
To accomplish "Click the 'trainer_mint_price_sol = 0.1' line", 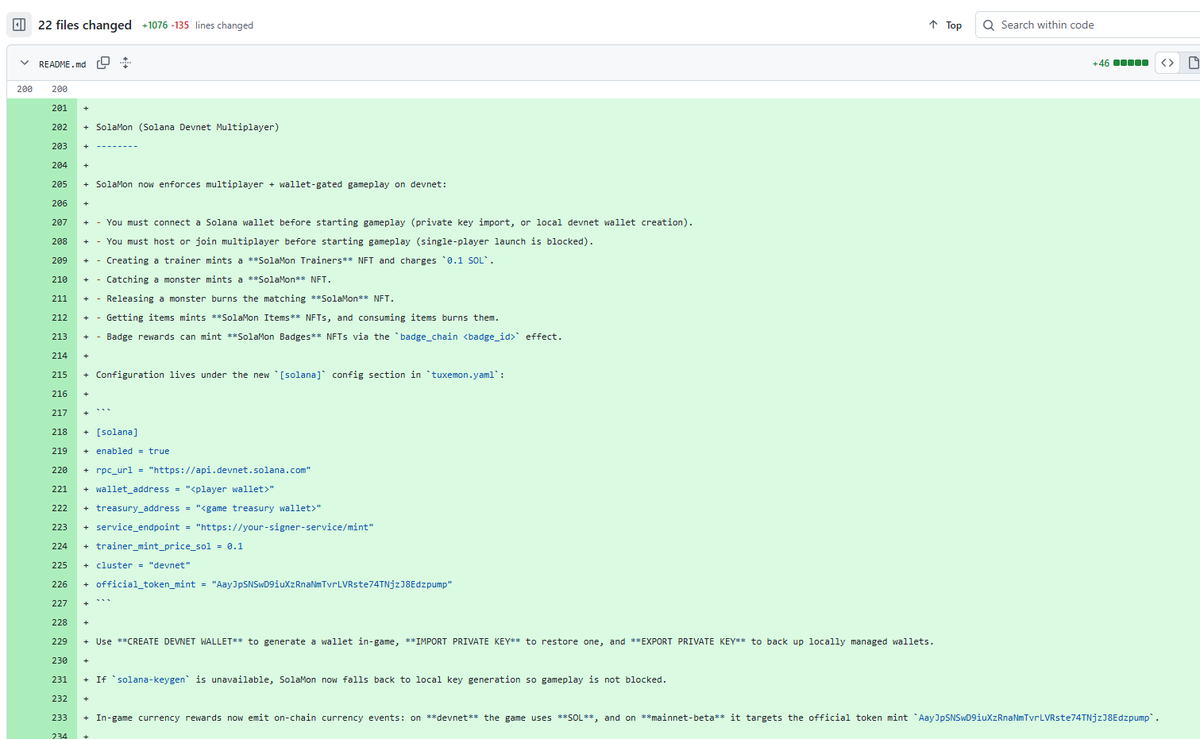I will 169,545.
